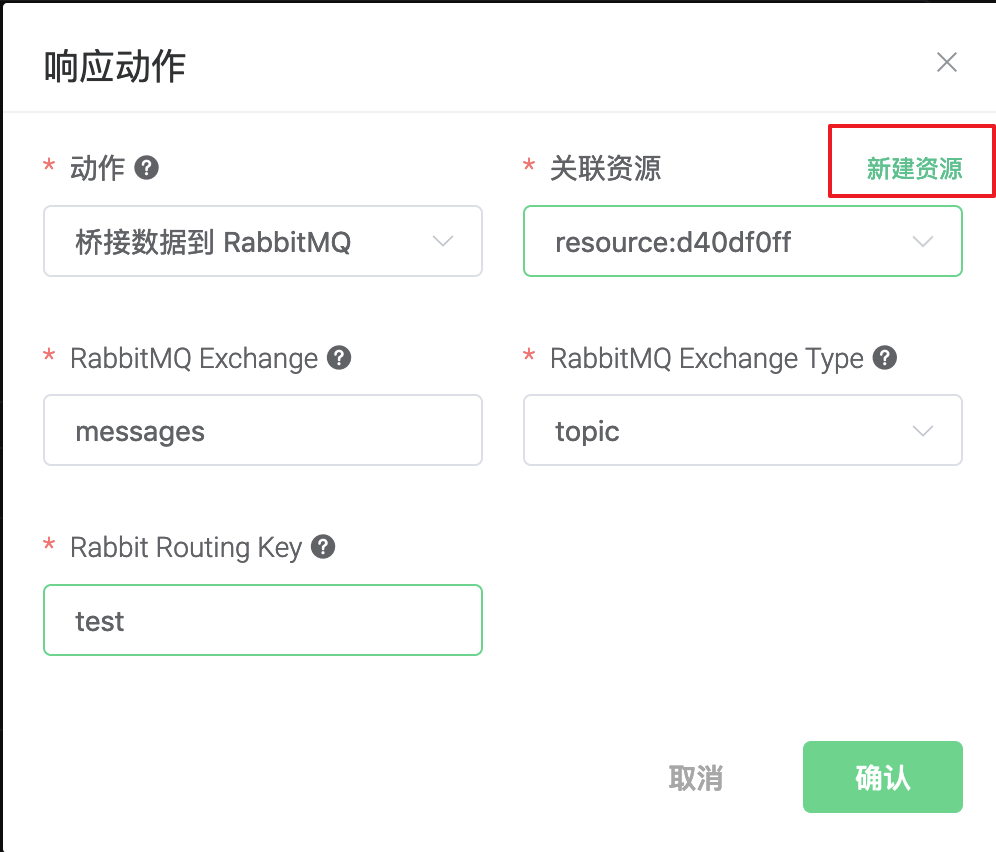The image size is (996, 852).
Task: Click the 'RabbitMQ Exchange Type' label text
Action: [706, 359]
